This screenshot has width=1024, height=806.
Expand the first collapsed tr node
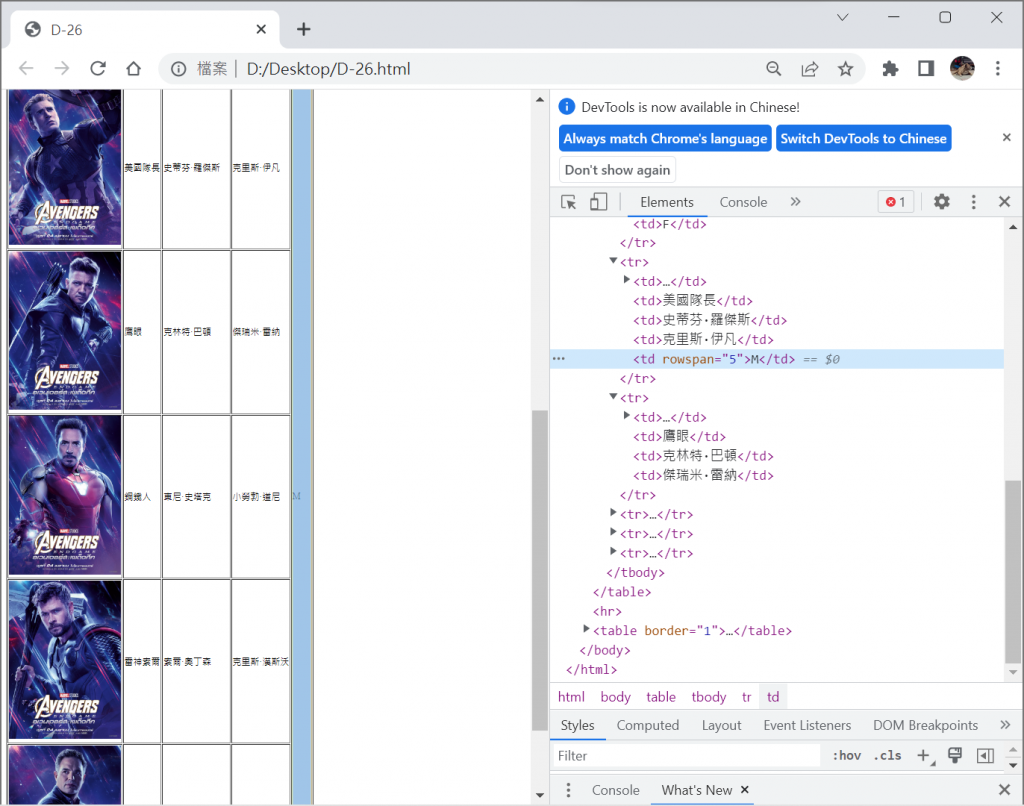[613, 513]
